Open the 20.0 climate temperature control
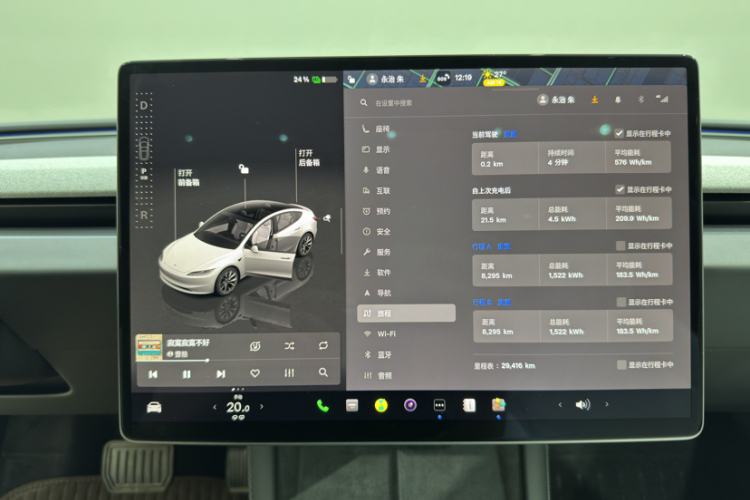 coord(238,407)
